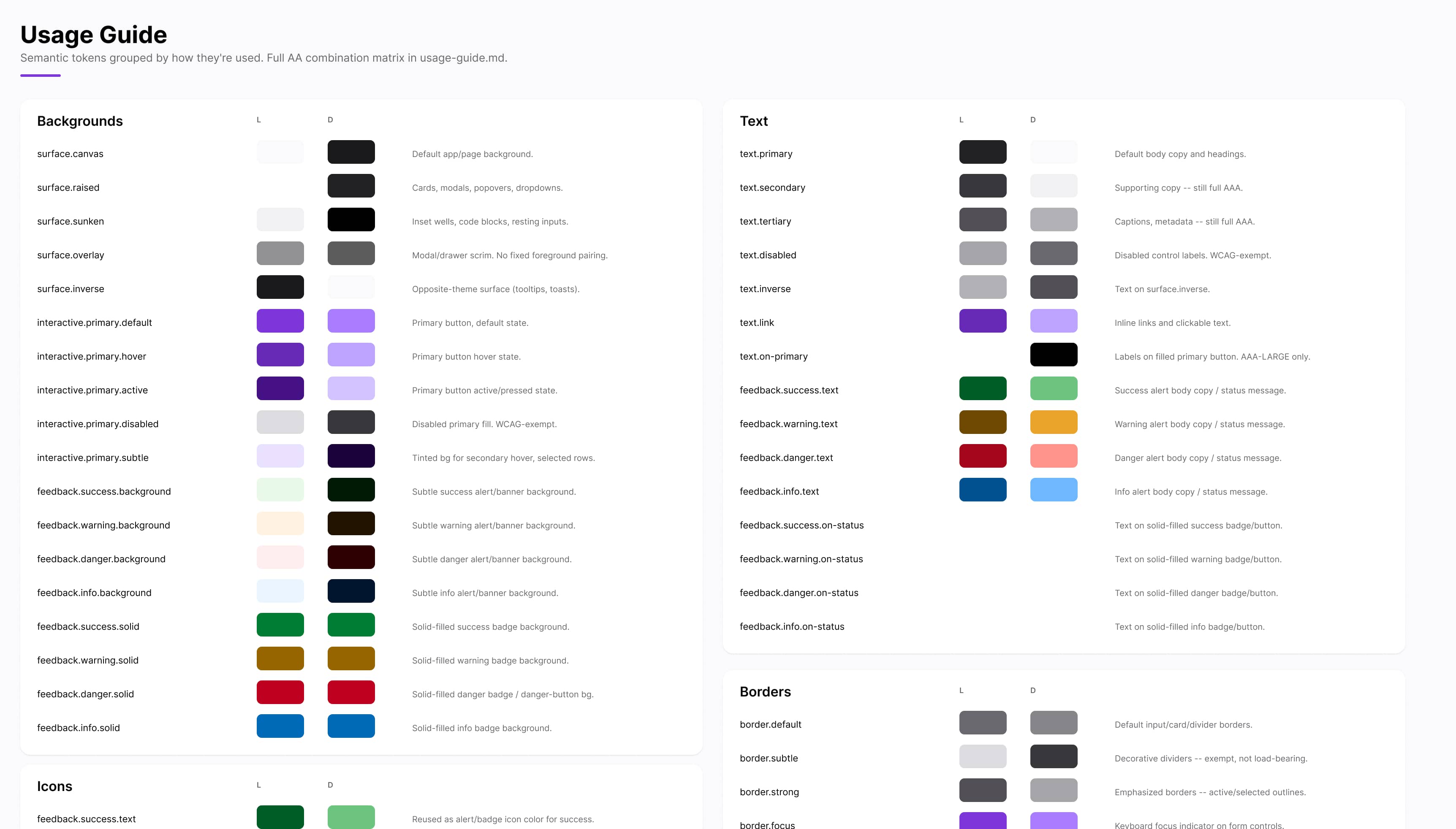The image size is (1456, 829).
Task: Click the light swatch for feedback.success.solid
Action: [280, 625]
